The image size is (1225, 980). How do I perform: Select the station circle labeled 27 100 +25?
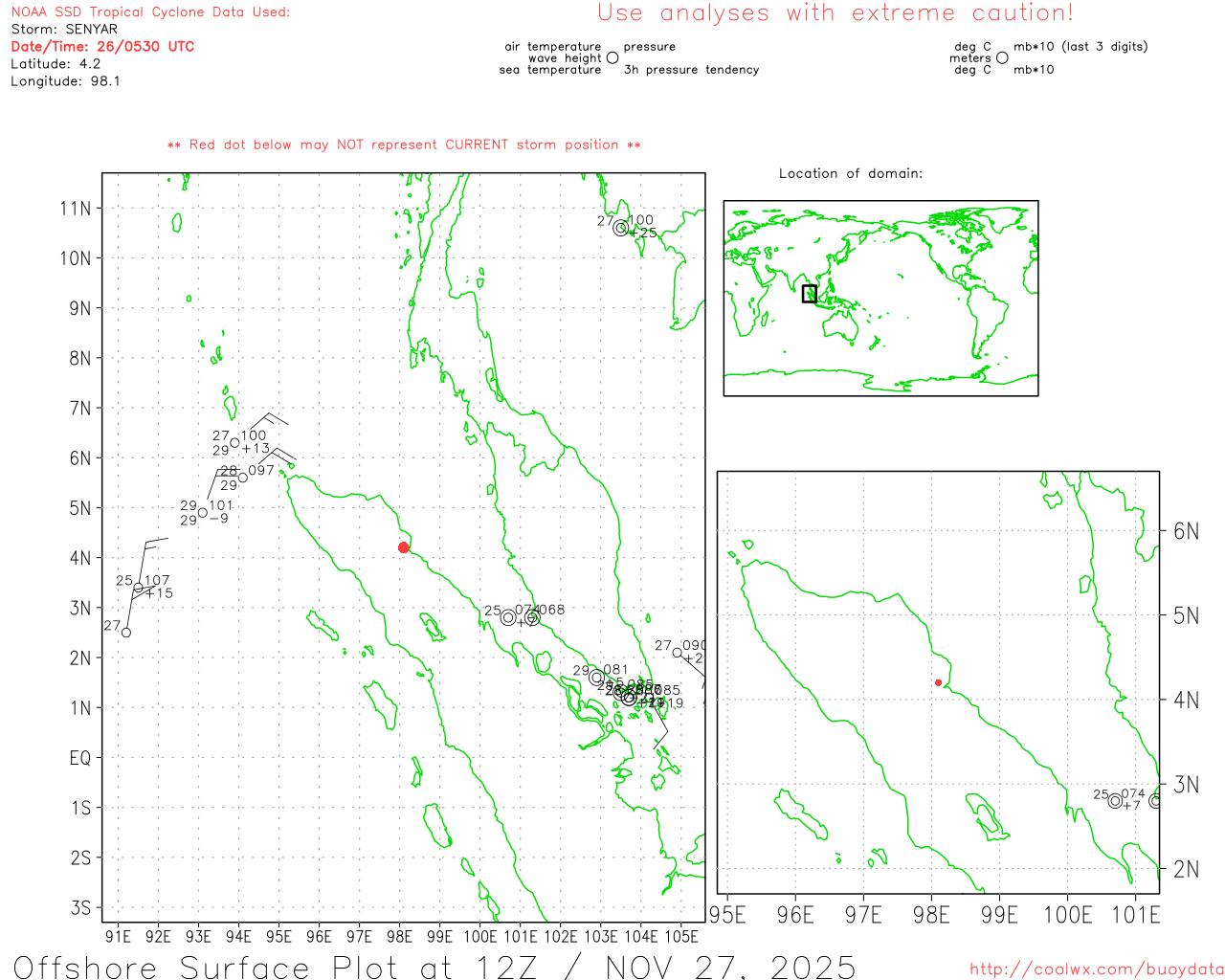(x=620, y=228)
